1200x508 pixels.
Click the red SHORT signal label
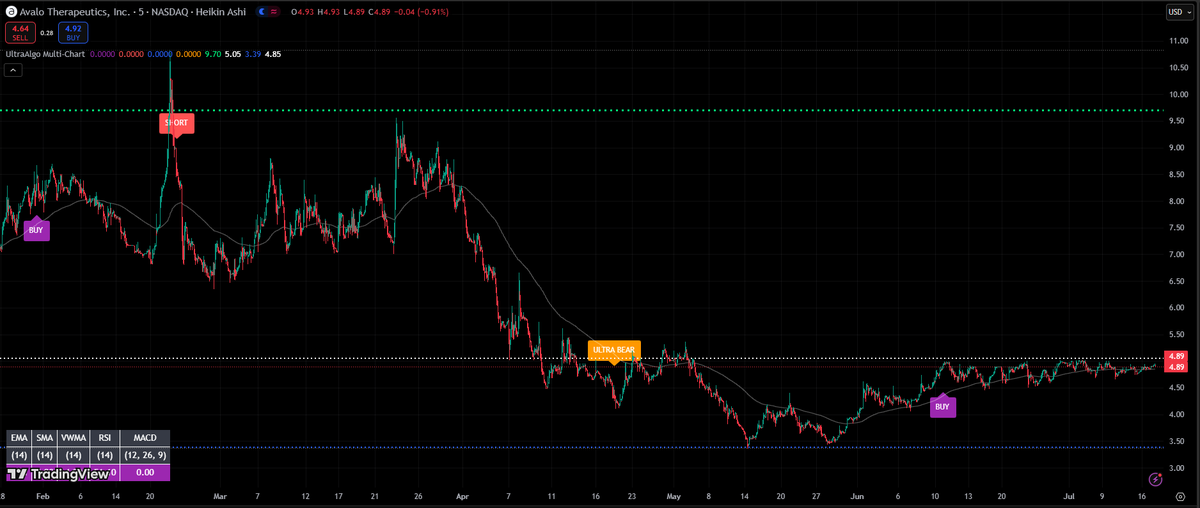pyautogui.click(x=176, y=123)
